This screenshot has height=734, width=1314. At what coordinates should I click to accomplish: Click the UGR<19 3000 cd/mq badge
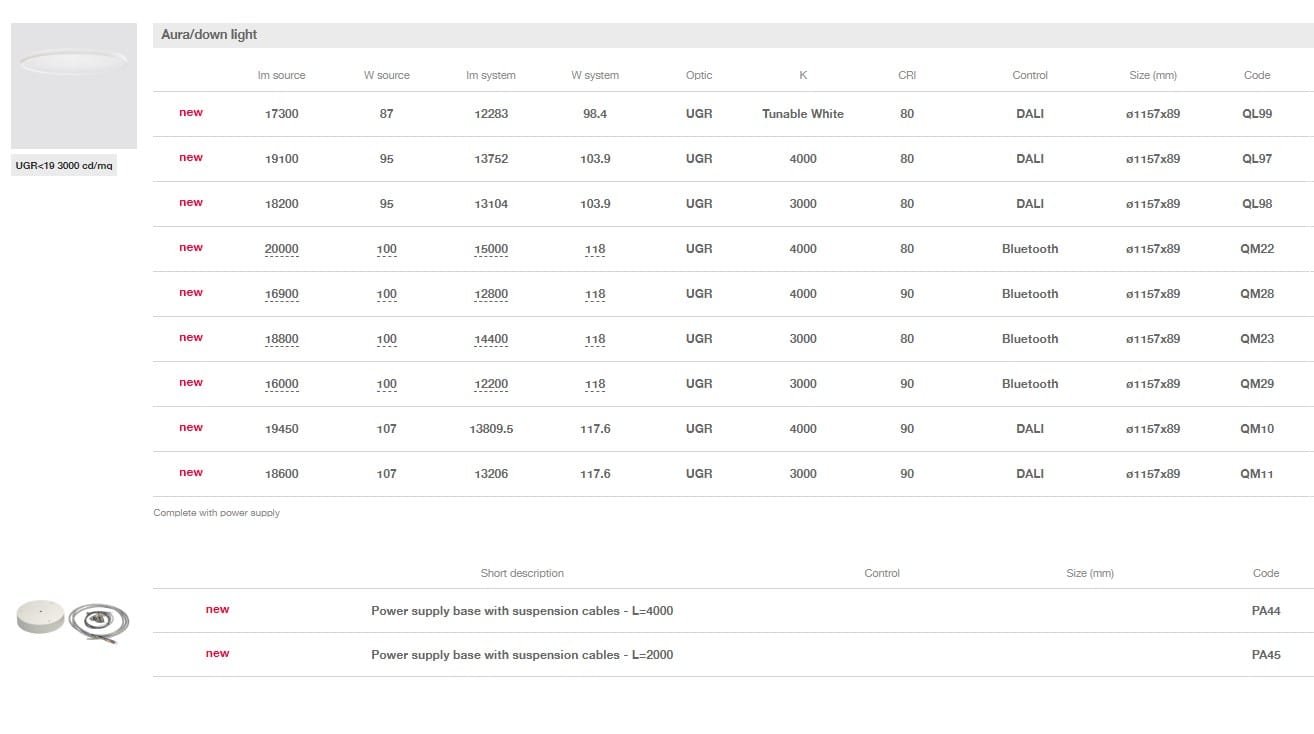click(x=64, y=166)
